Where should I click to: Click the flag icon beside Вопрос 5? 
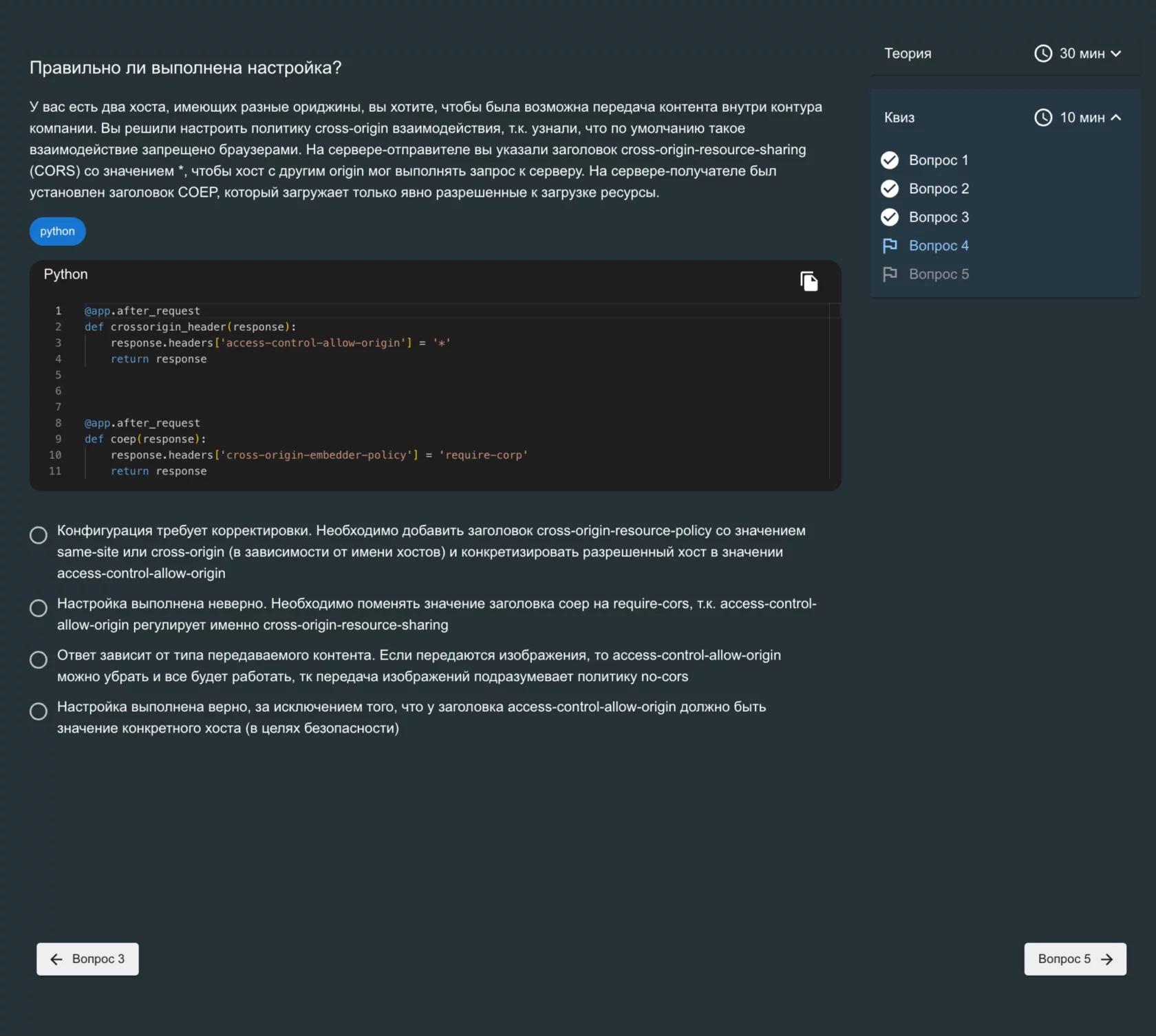890,274
